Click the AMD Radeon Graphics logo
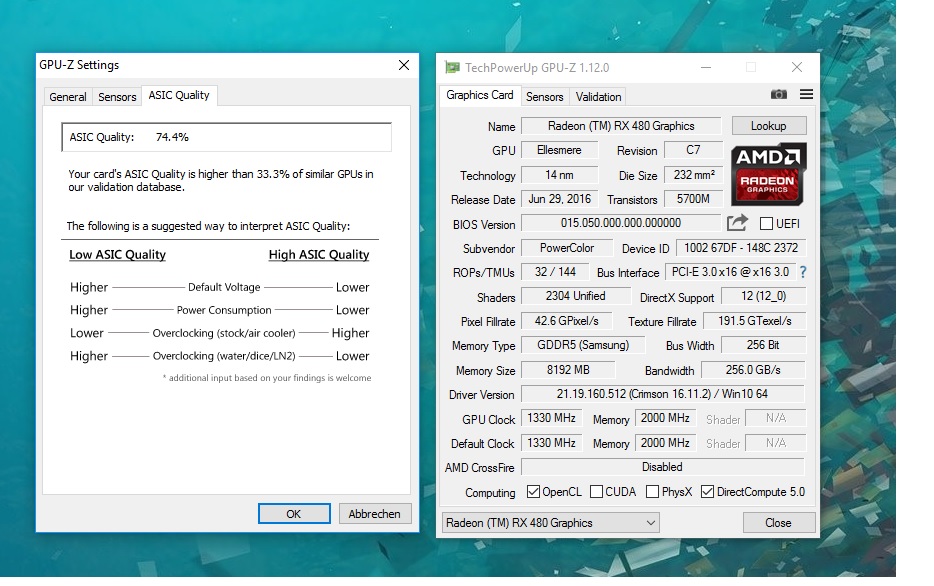The width and height of the screenshot is (934, 586). tap(768, 174)
